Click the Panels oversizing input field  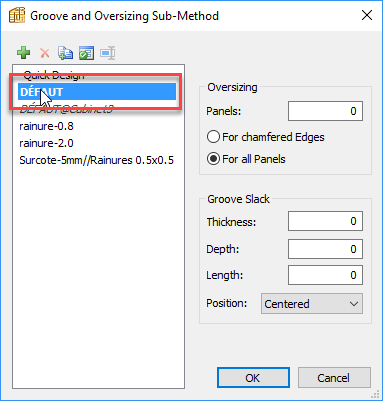point(325,111)
